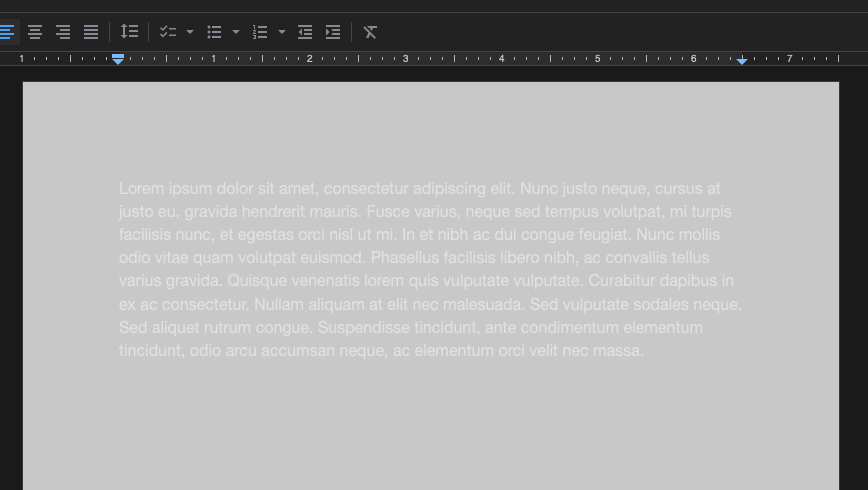Insert a checklist
Image resolution: width=868 pixels, height=490 pixels.
tap(168, 32)
